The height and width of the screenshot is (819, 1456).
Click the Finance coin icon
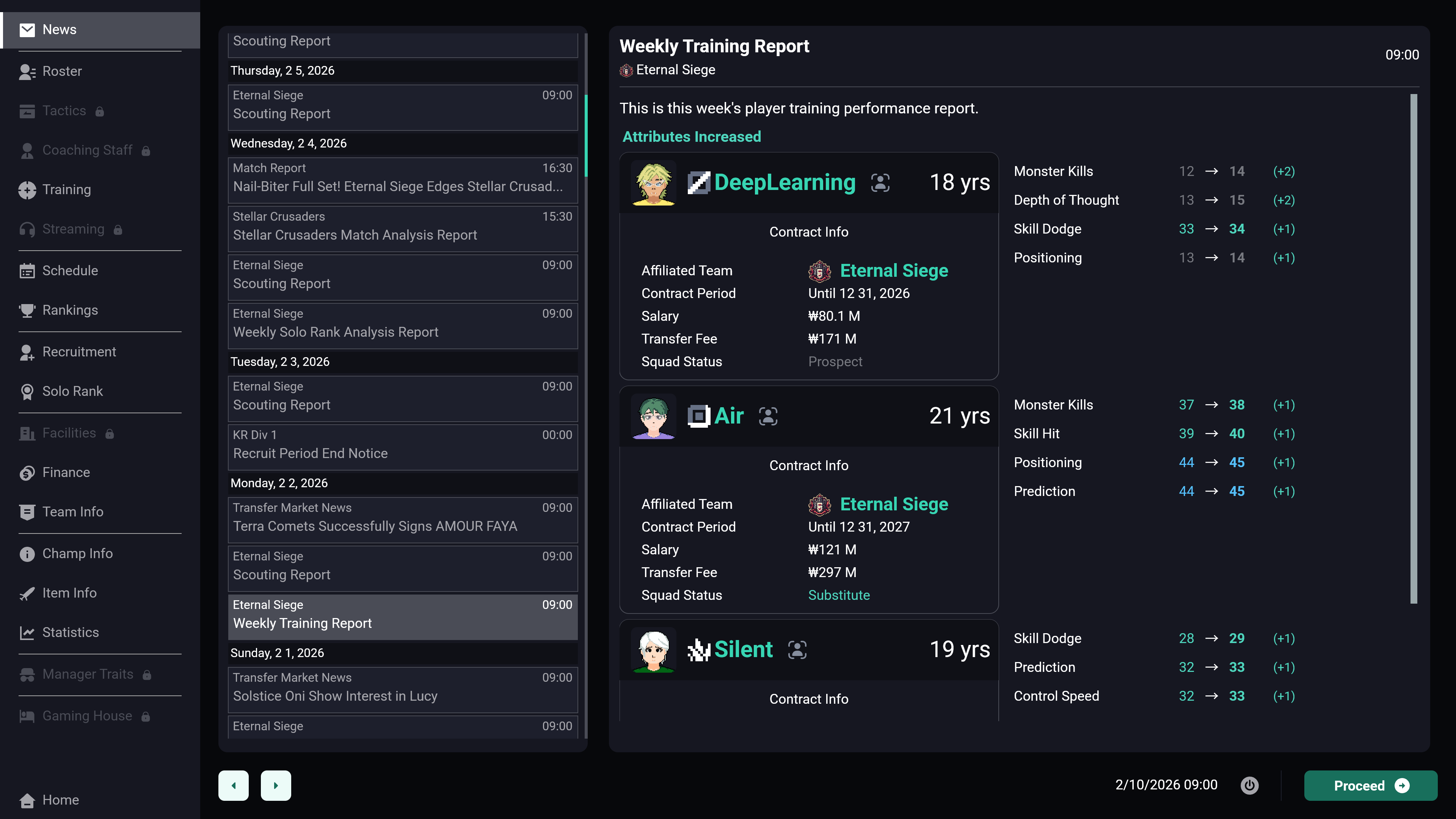pyautogui.click(x=27, y=472)
